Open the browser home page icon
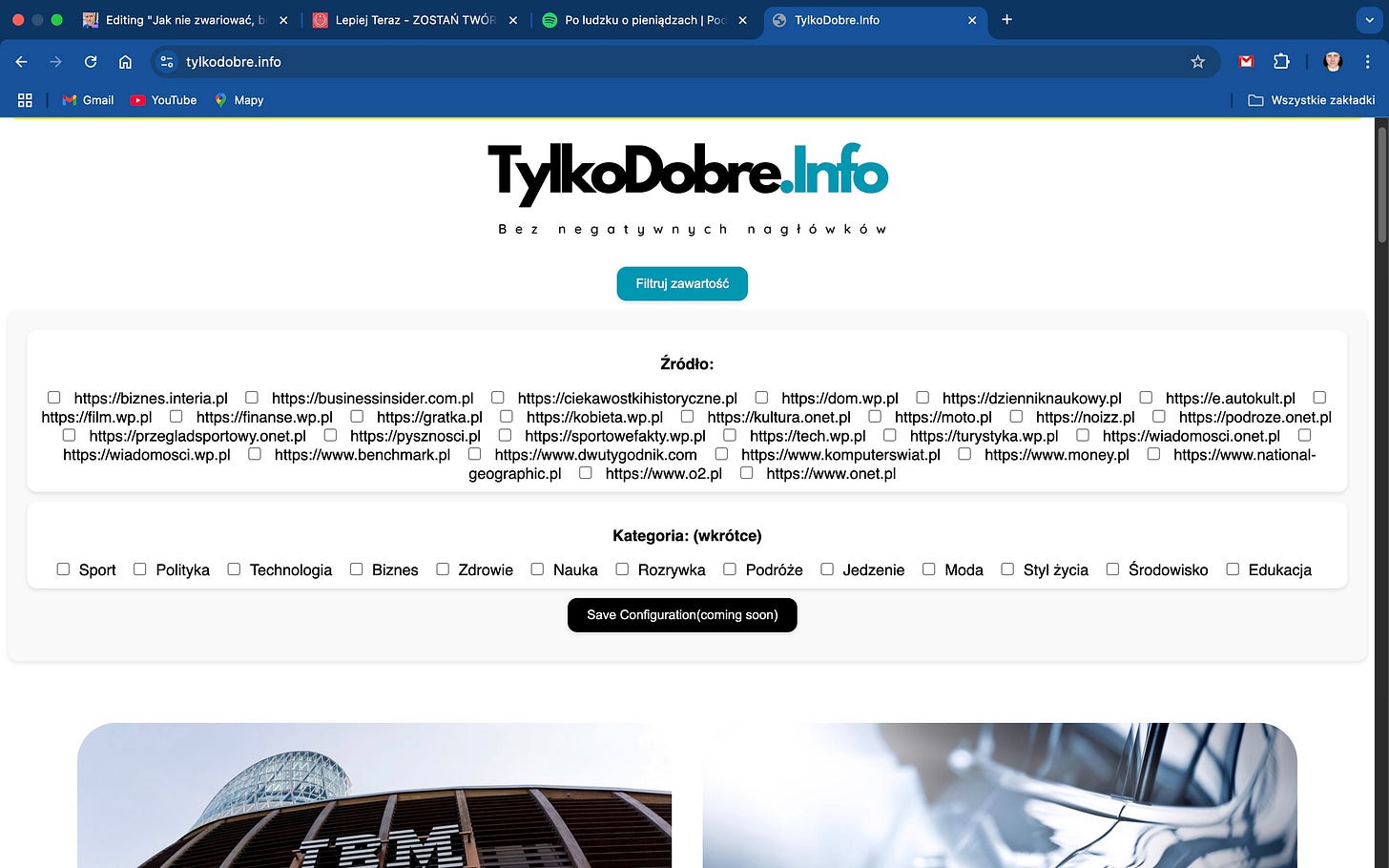The image size is (1389, 868). click(125, 62)
